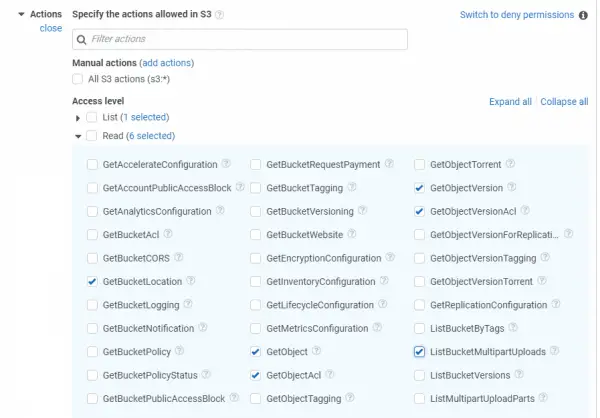Tick the All S3 actions checkbox
Viewport: 600px width, 418px height.
click(x=77, y=79)
